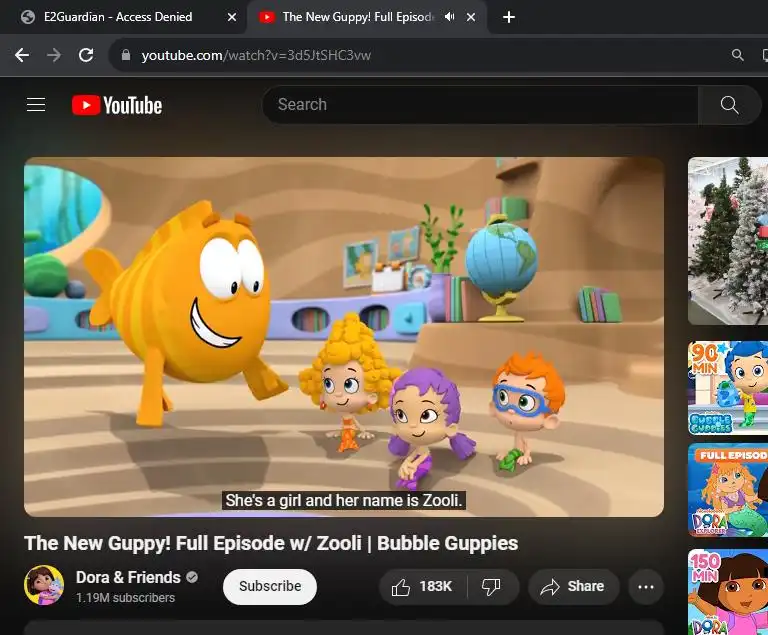Open the 150 MIN Dora suggested thumbnail
This screenshot has width=768, height=635.
coord(728,592)
